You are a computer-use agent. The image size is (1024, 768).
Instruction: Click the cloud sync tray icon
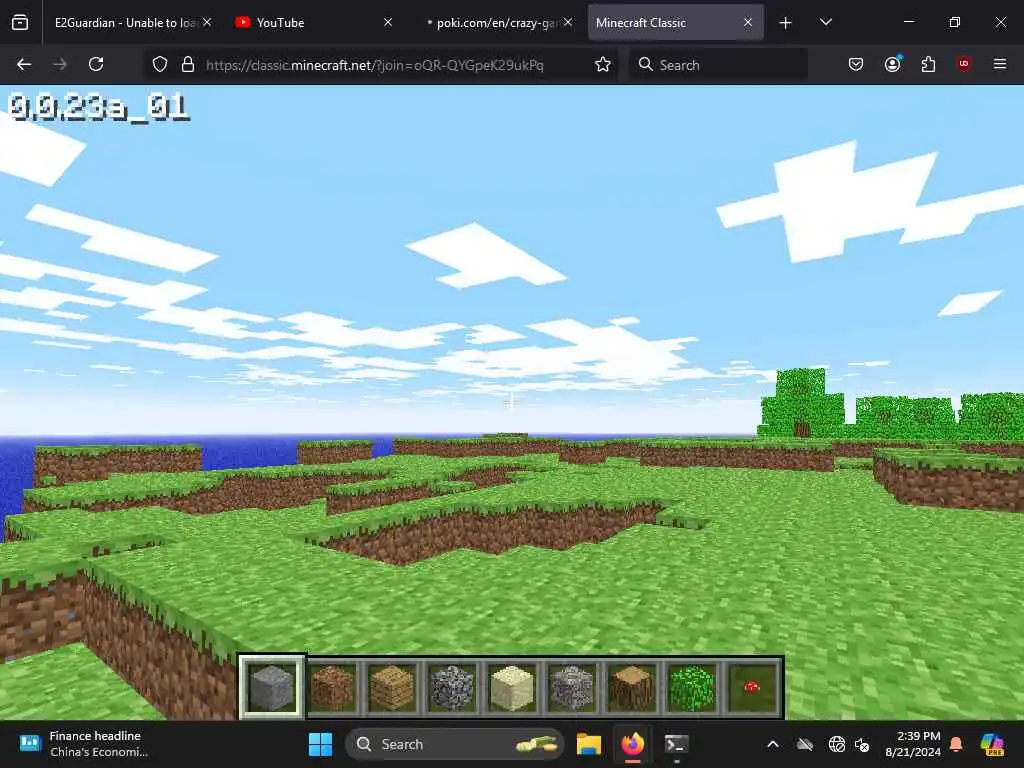point(805,744)
